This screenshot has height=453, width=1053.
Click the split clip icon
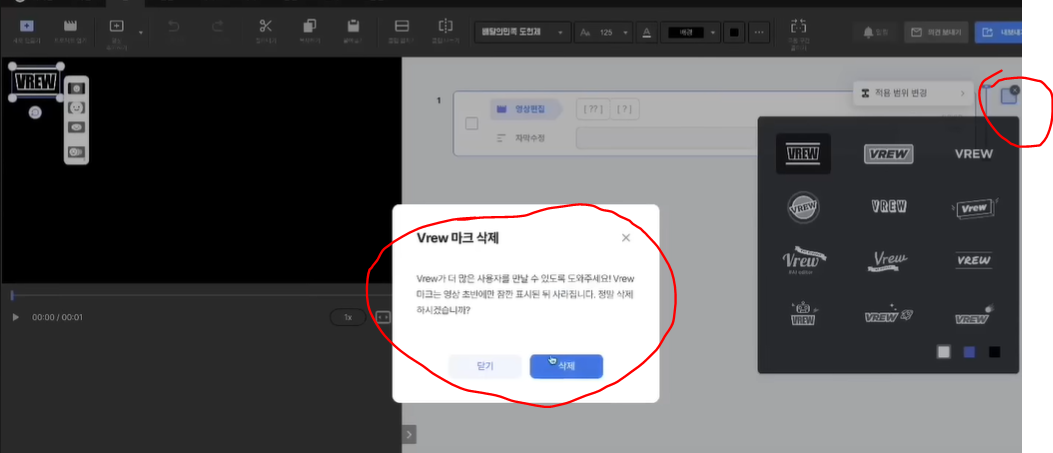(445, 26)
